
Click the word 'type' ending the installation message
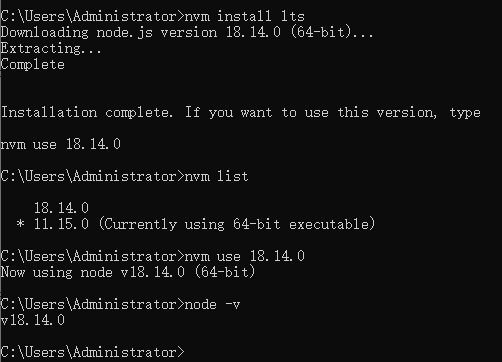(x=465, y=113)
